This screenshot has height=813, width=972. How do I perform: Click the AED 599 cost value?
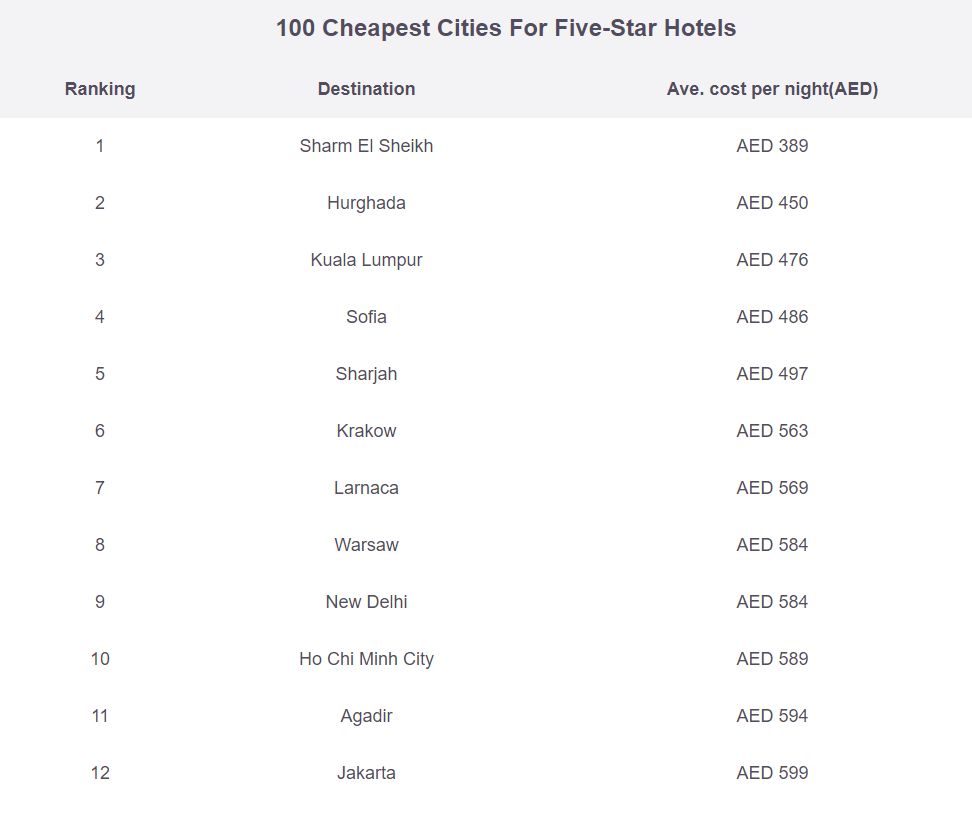click(772, 773)
